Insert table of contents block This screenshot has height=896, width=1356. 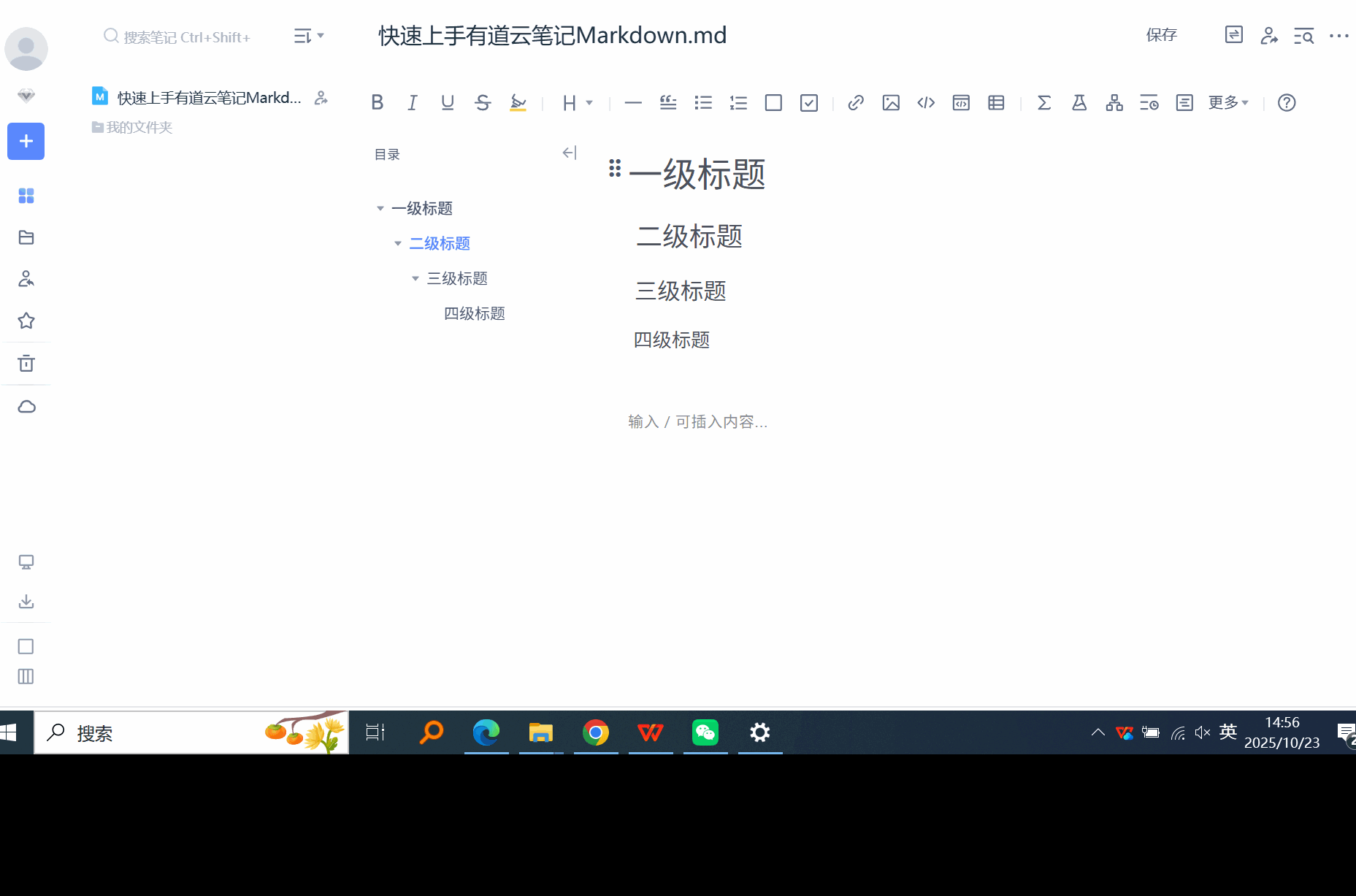[x=1184, y=103]
